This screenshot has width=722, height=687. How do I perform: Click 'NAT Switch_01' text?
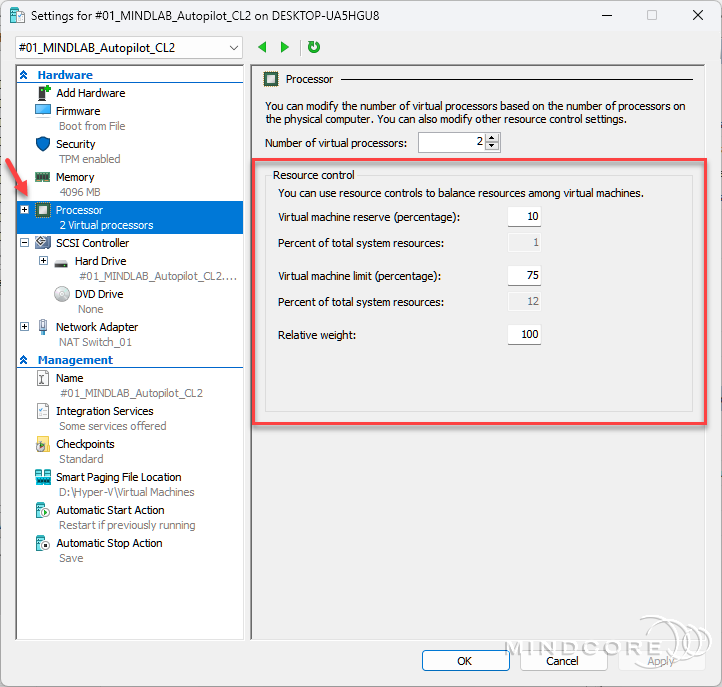(95, 342)
